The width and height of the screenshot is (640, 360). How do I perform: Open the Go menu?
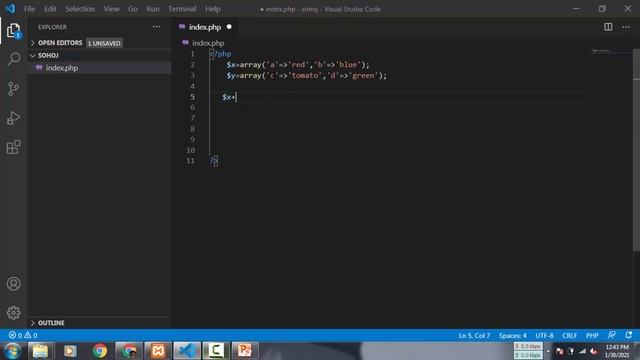pos(133,9)
